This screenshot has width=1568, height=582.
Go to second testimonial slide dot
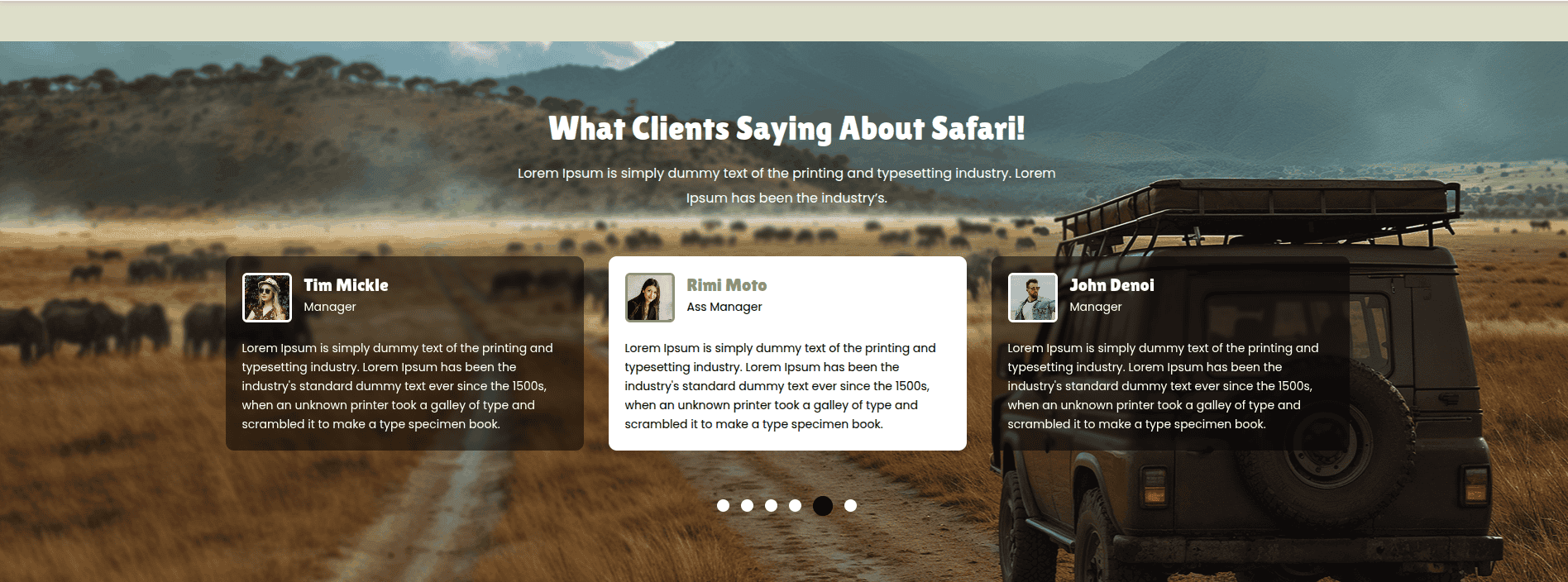(747, 505)
